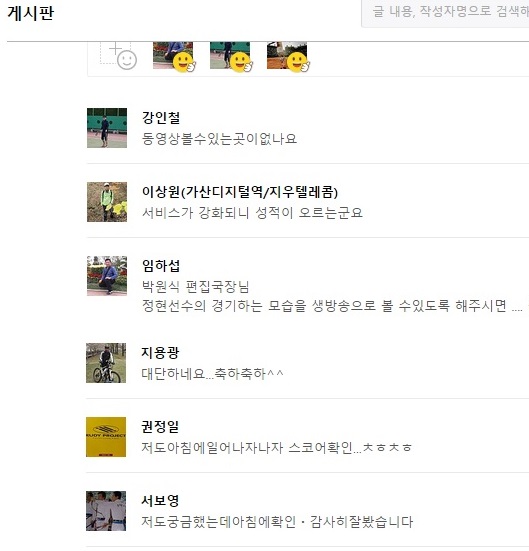Open 이상원's profile photo thumbnail

(107, 202)
